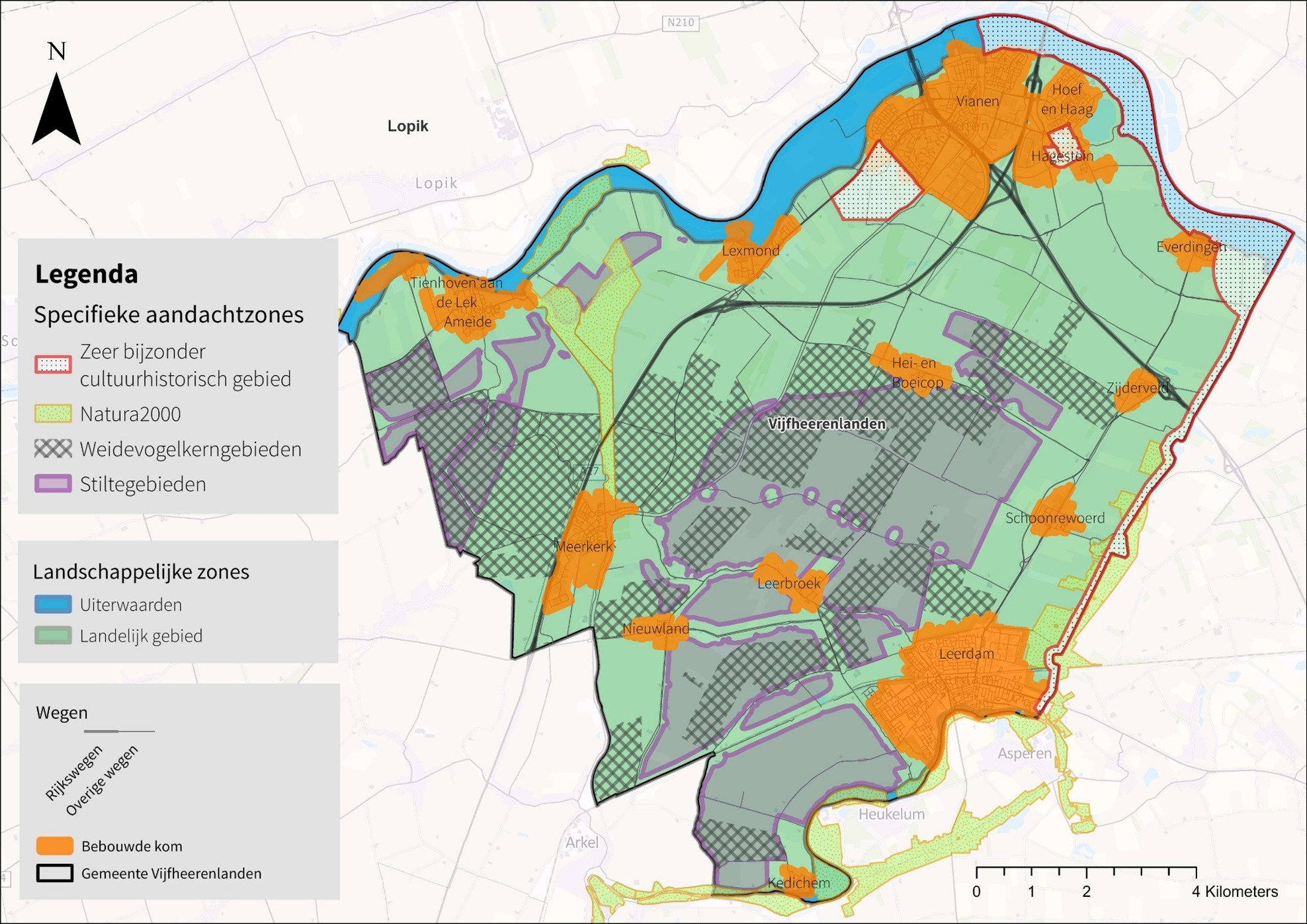Image resolution: width=1307 pixels, height=924 pixels.
Task: Click the Weidevogelkerngebieden crosshatch legend symbol
Action: (53, 449)
